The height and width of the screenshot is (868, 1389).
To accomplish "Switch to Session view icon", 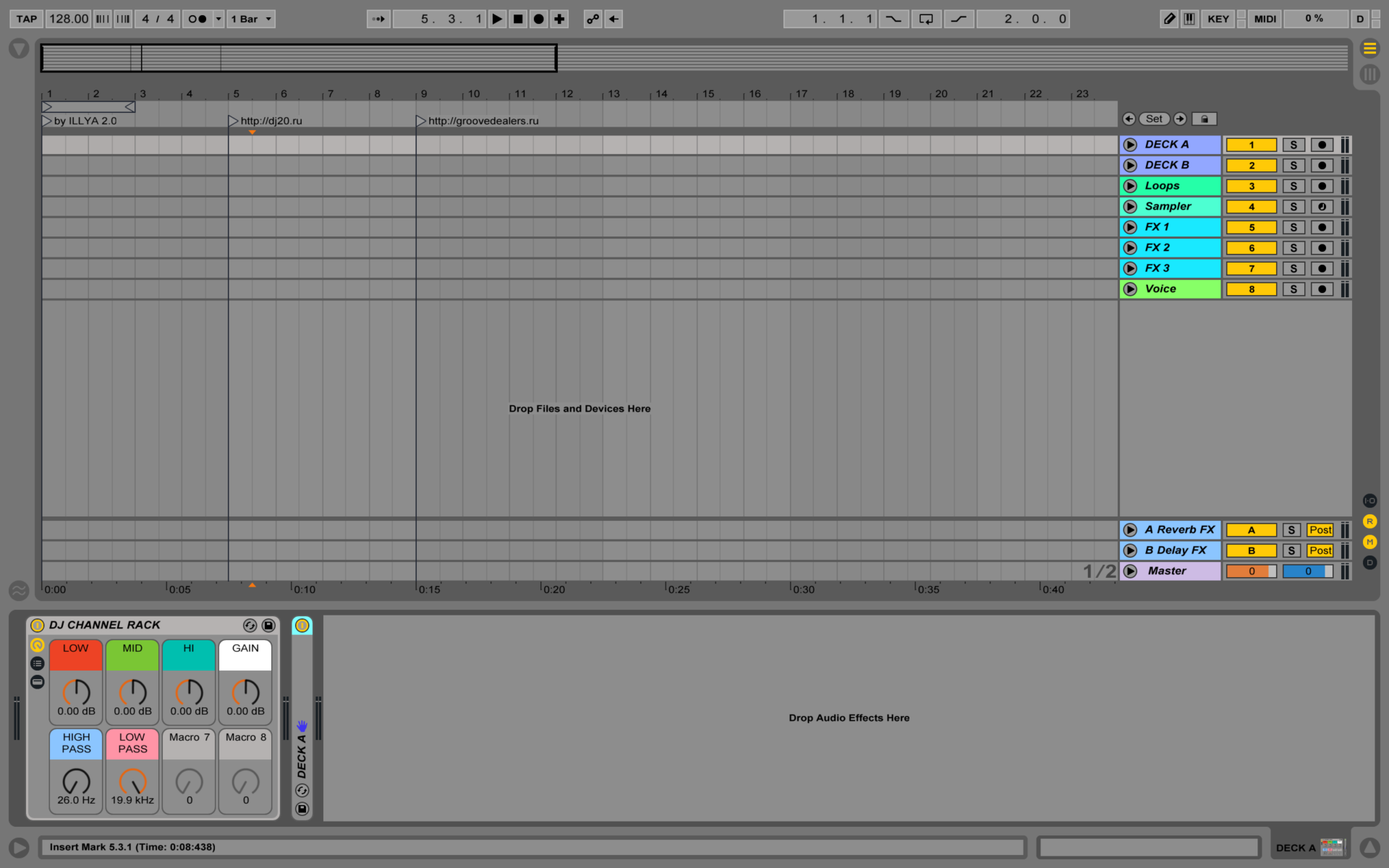I will coord(1369,74).
